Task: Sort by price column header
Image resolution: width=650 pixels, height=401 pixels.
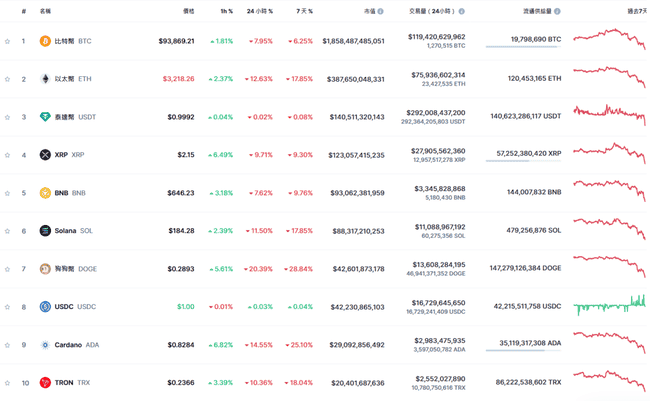Action: (x=189, y=11)
